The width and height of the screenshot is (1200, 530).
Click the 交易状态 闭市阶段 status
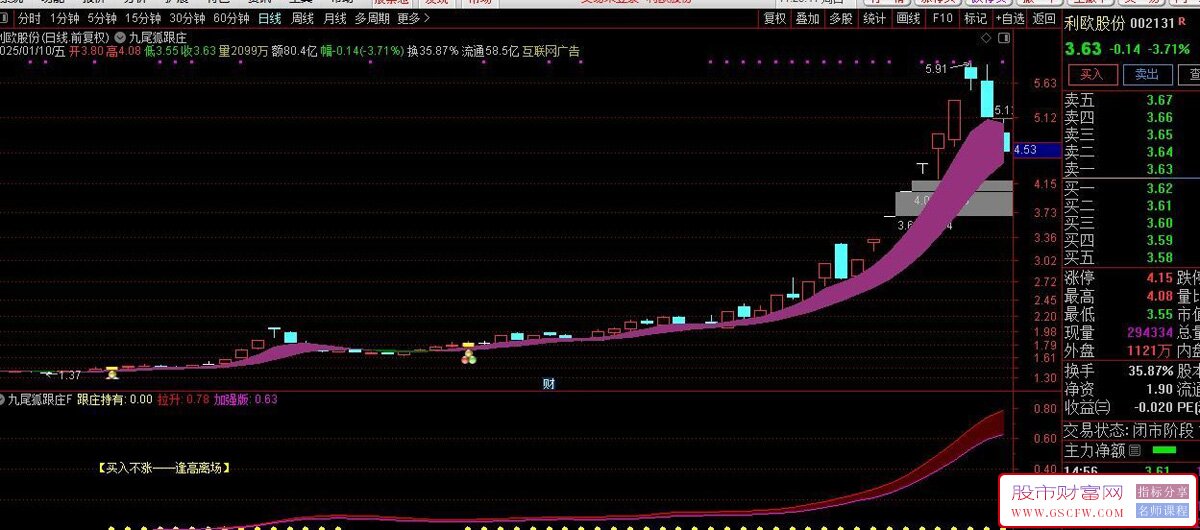1129,430
